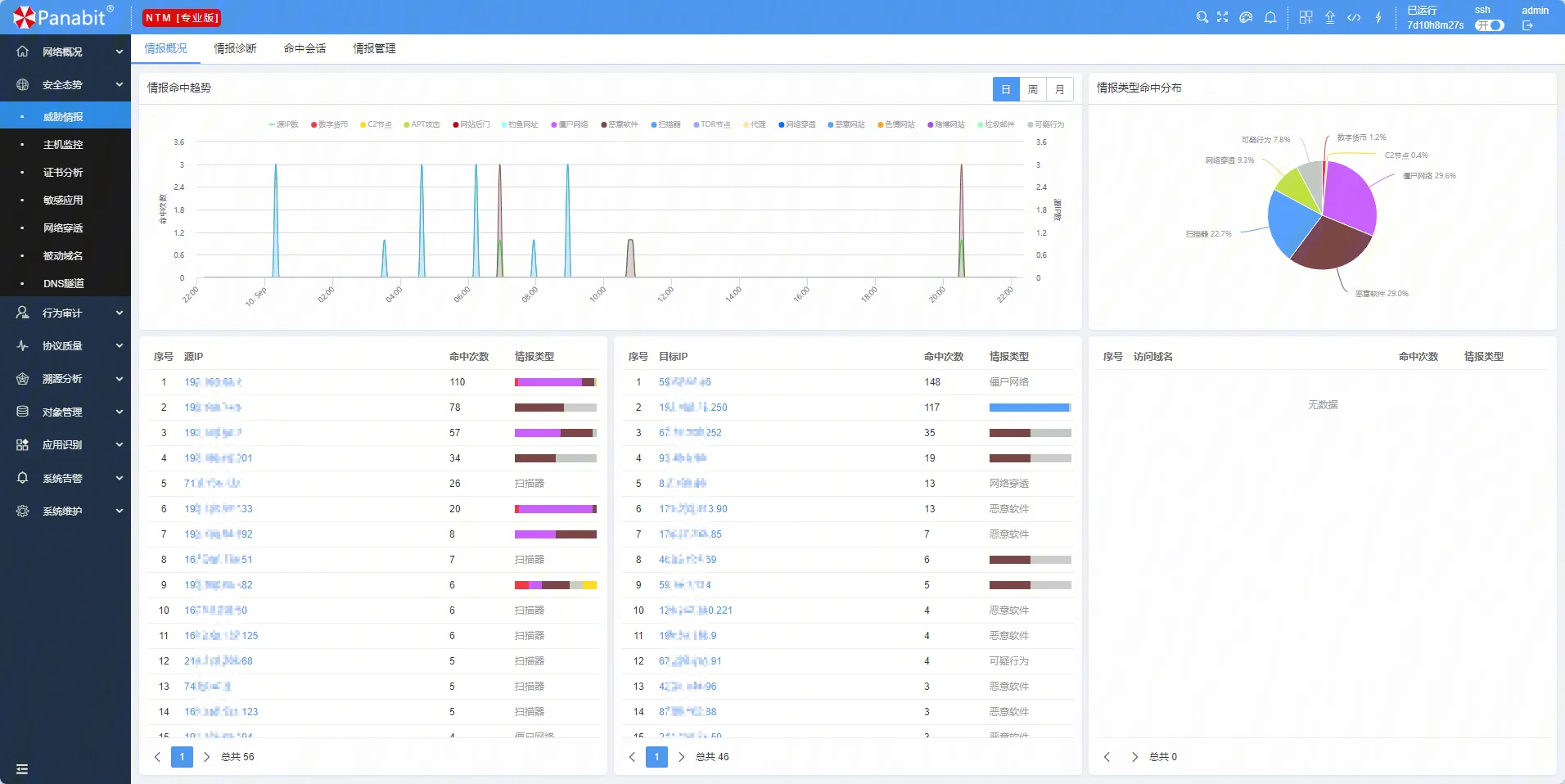The image size is (1565, 784).
Task: Select the 周 time range button
Action: tap(1033, 89)
